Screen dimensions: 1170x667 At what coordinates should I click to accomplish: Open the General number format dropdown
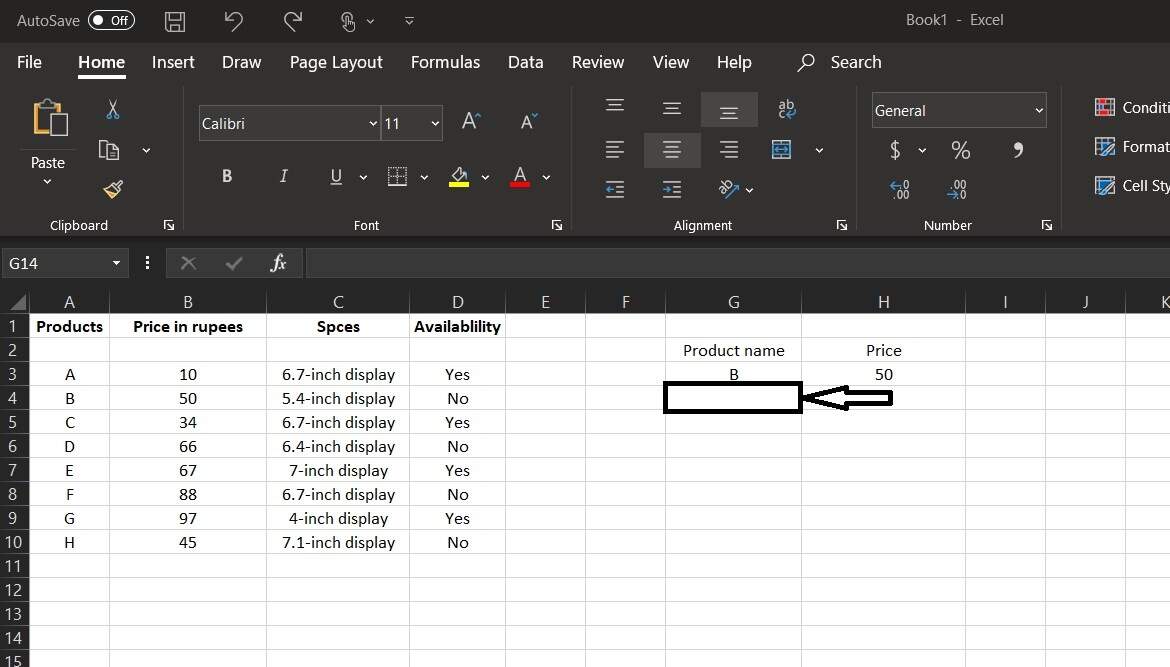[x=1039, y=111]
